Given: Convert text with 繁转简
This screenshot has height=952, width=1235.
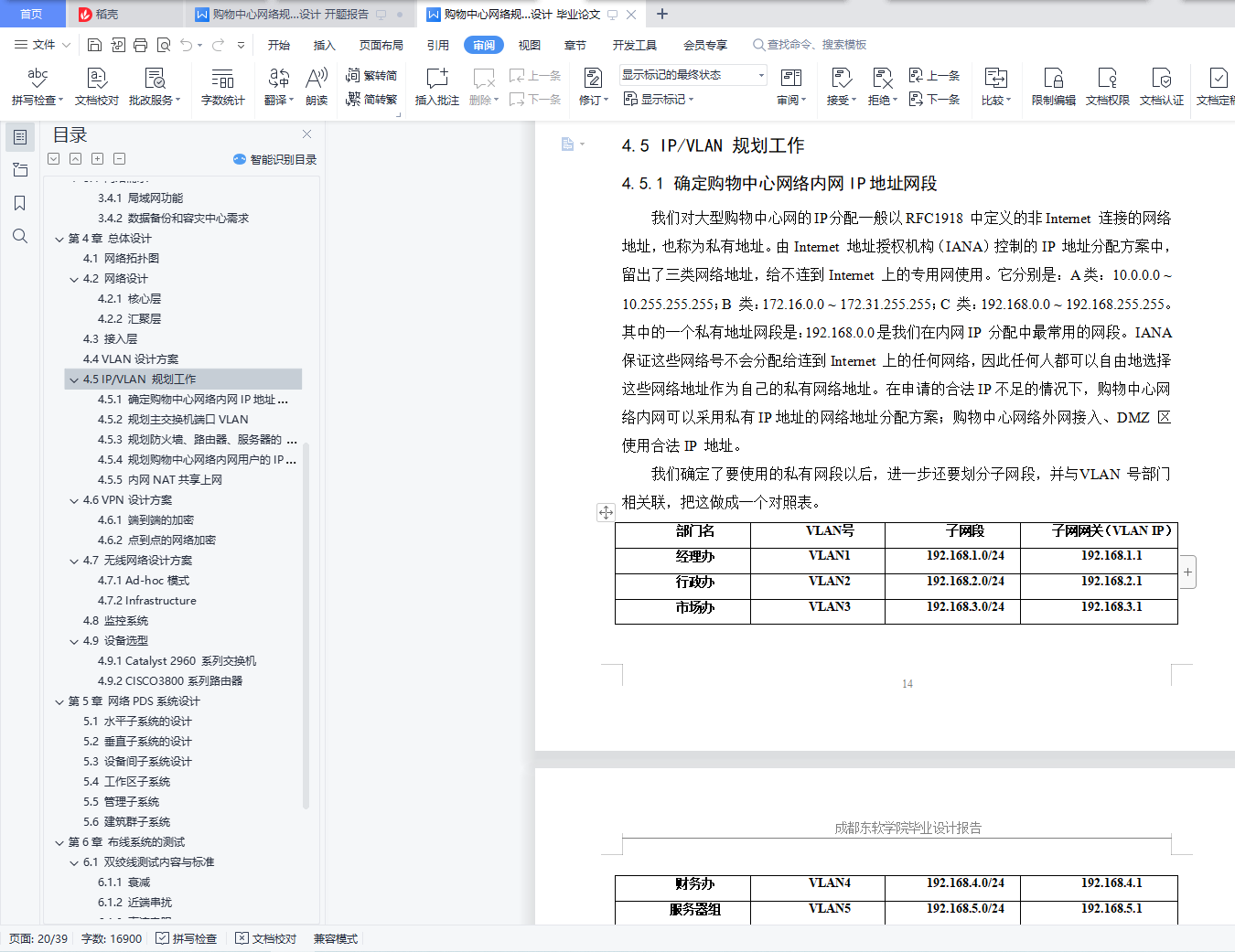Looking at the screenshot, I should 371,75.
